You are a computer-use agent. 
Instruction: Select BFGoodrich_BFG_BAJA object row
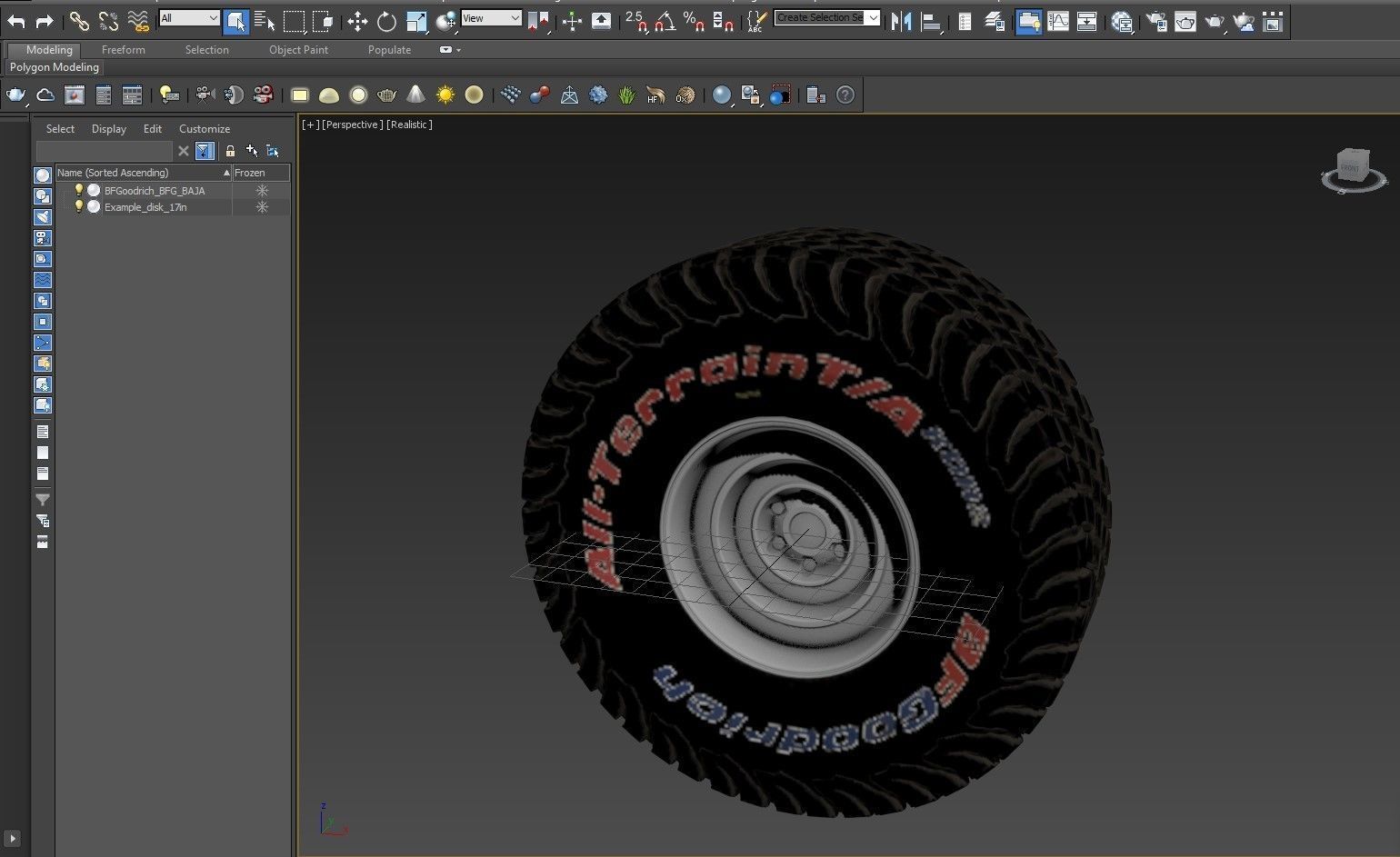coord(173,191)
